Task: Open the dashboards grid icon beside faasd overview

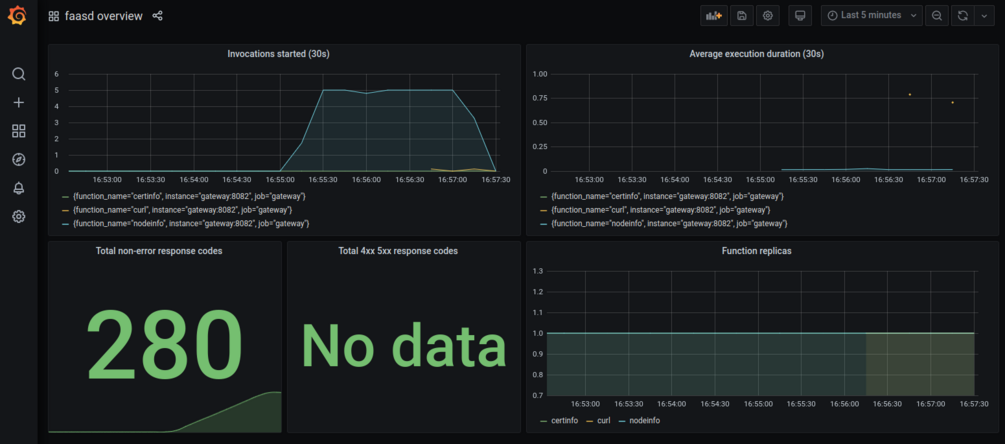Action: click(54, 16)
